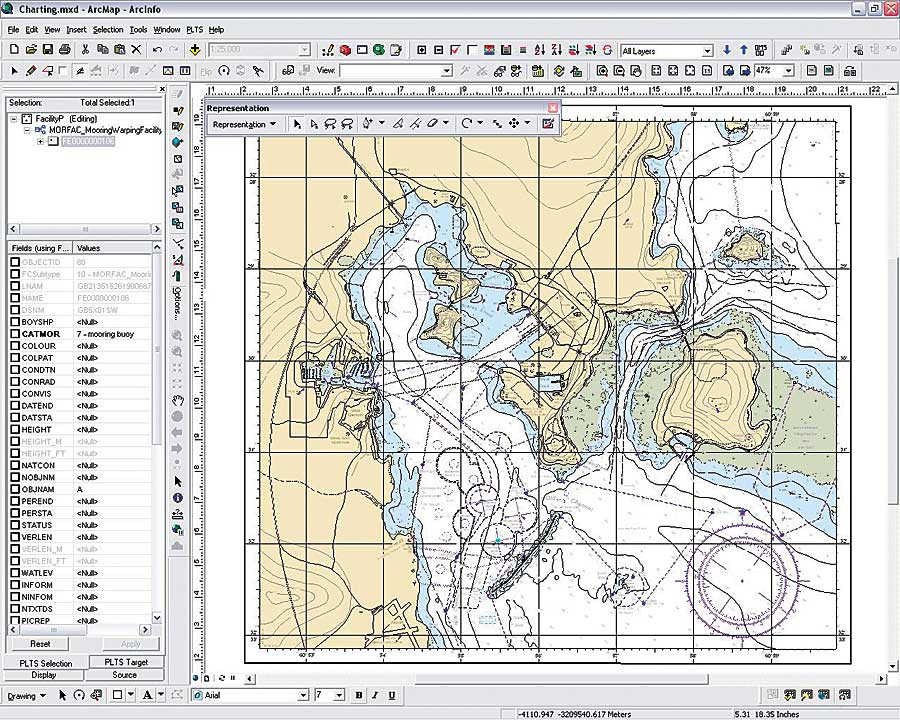Viewport: 900px width, 720px height.
Task: Apply bold text formatting
Action: point(359,695)
